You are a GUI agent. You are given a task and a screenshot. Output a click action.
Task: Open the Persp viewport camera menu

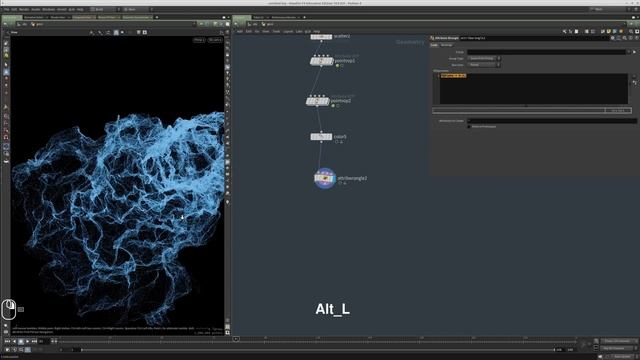pos(199,40)
